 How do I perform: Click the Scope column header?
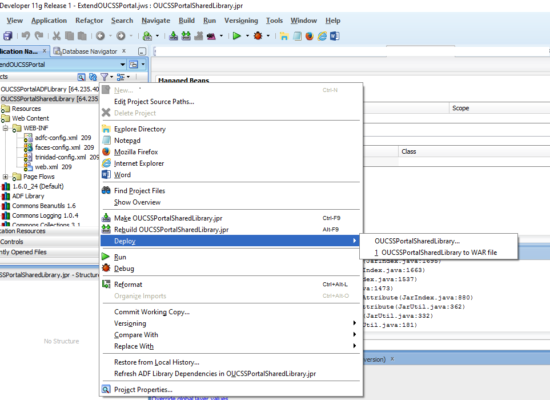tap(461, 108)
